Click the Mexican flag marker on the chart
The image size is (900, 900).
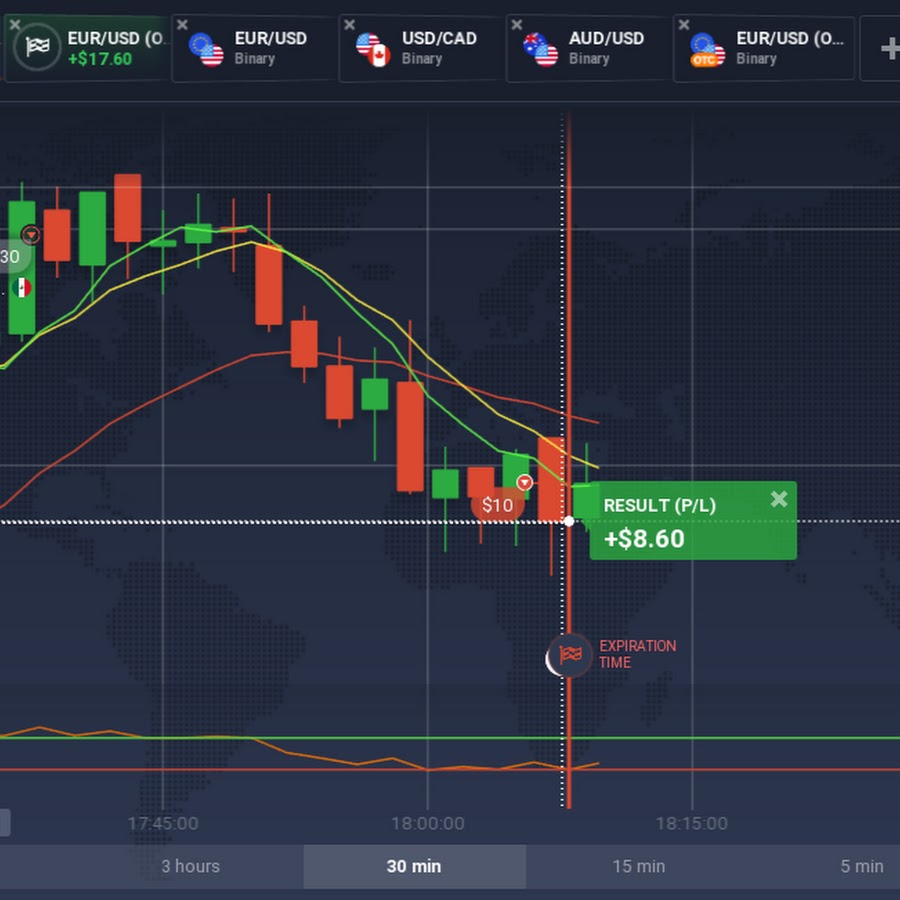coord(22,288)
